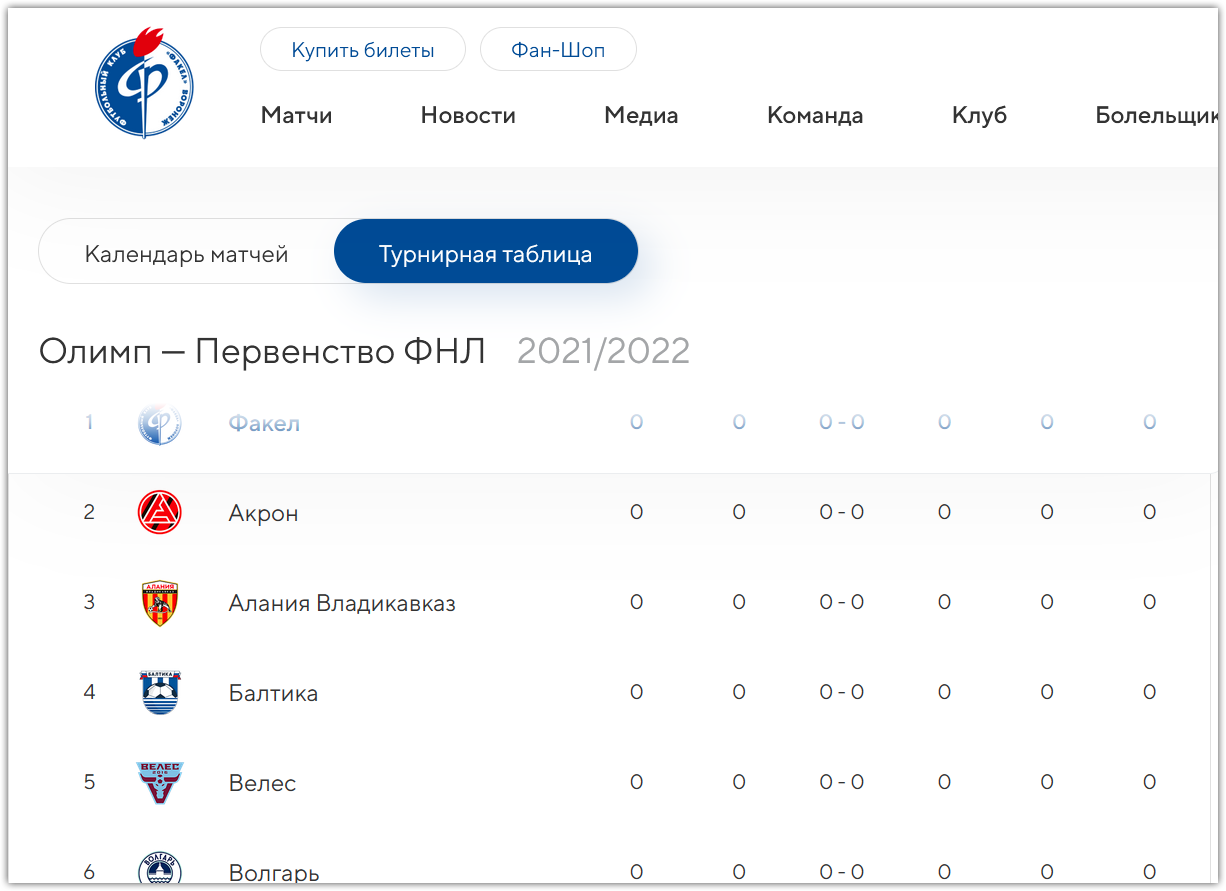
Task: Click the Алания Владикавказ team crest
Action: click(159, 603)
